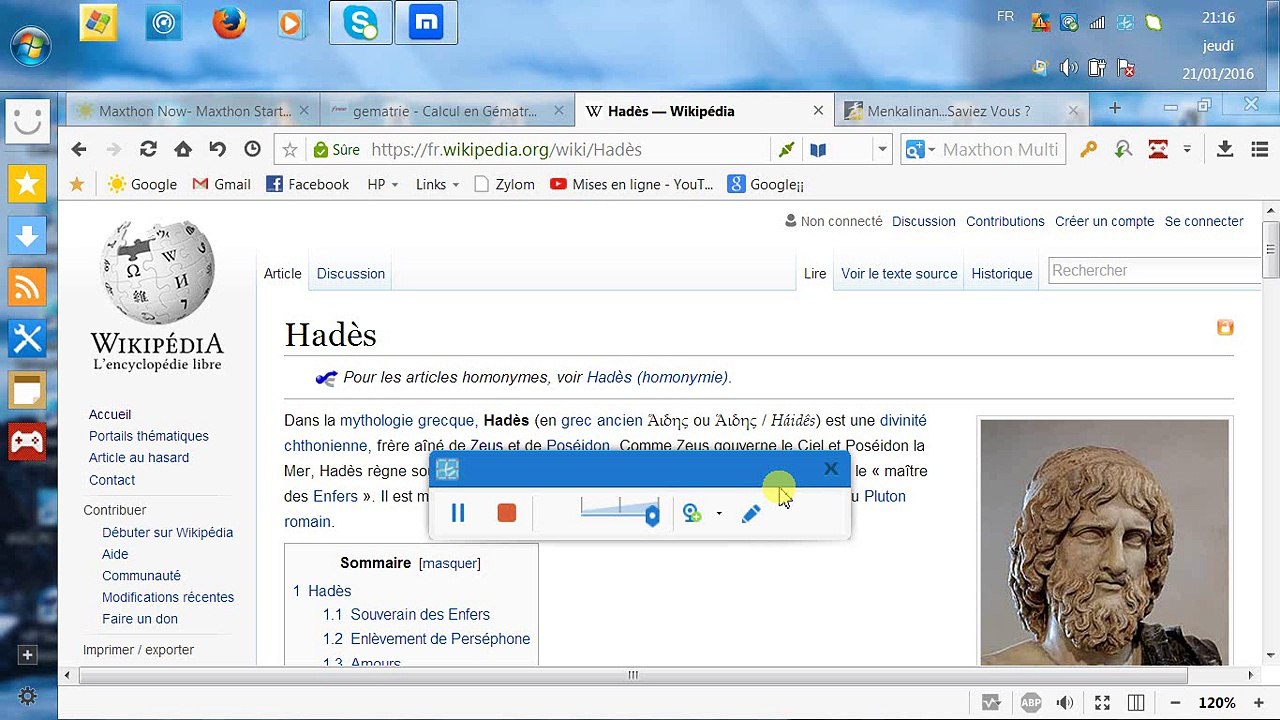This screenshot has width=1280, height=720.
Task: Click the pen annotation tool in recorder
Action: pyautogui.click(x=751, y=513)
